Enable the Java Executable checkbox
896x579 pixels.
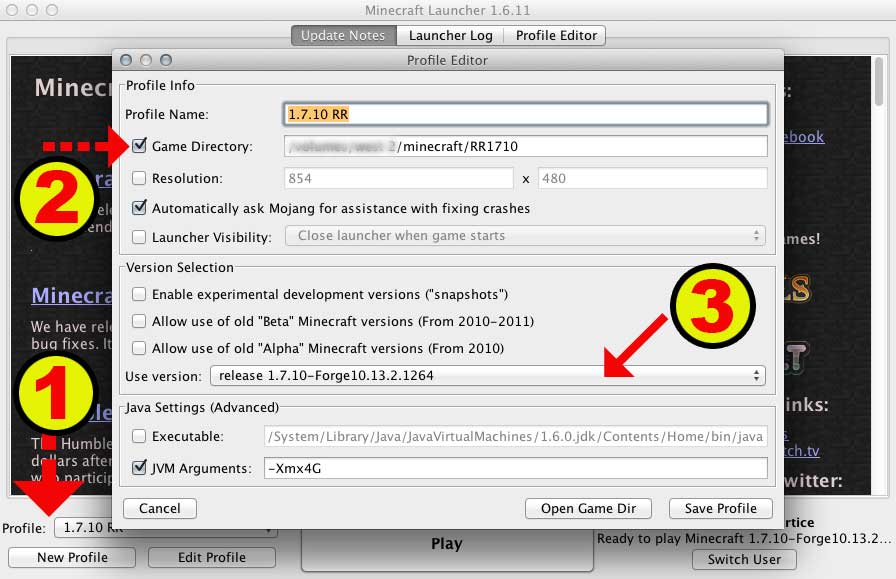pos(139,436)
